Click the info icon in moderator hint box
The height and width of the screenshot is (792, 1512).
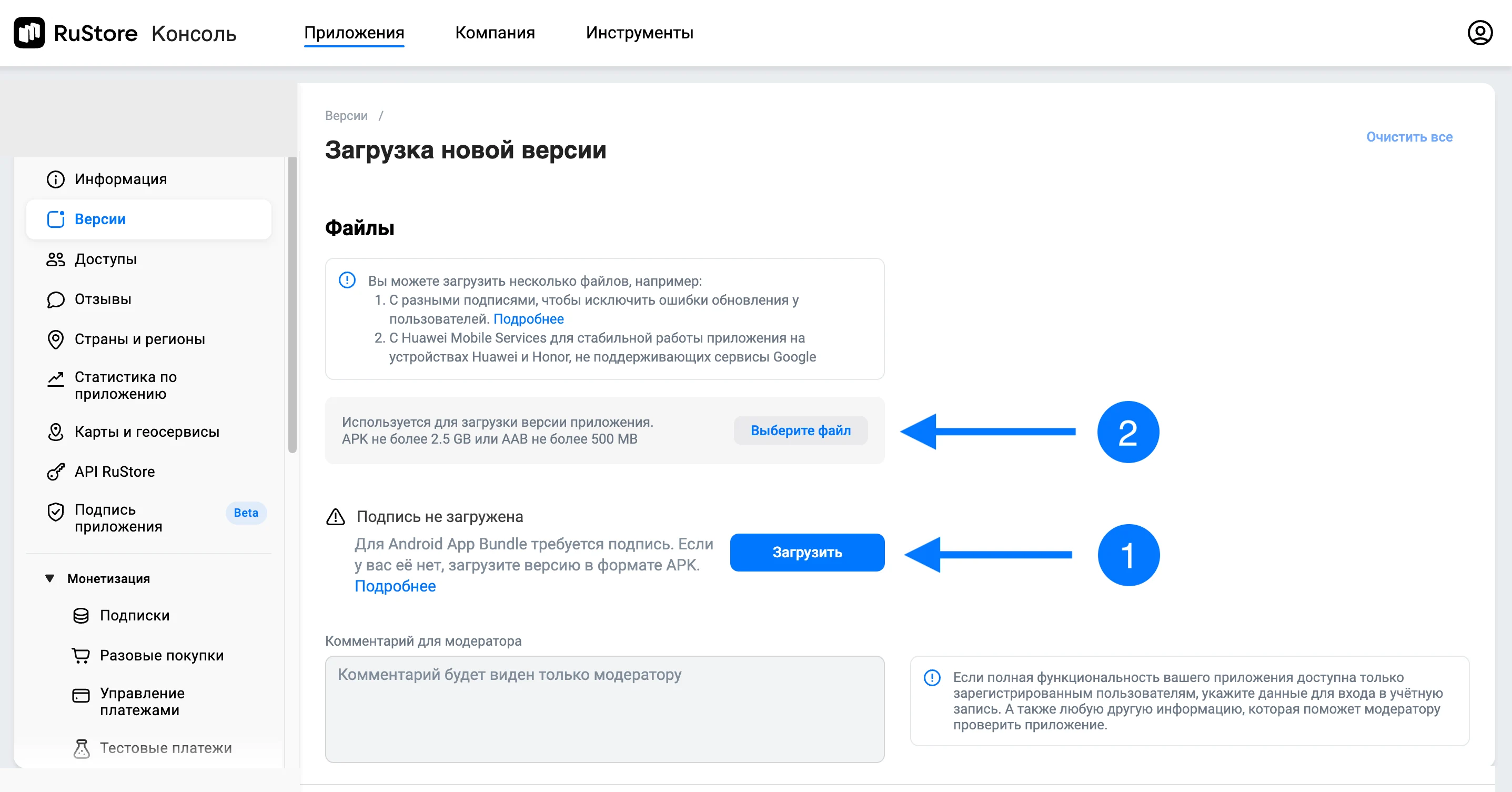pyautogui.click(x=932, y=677)
